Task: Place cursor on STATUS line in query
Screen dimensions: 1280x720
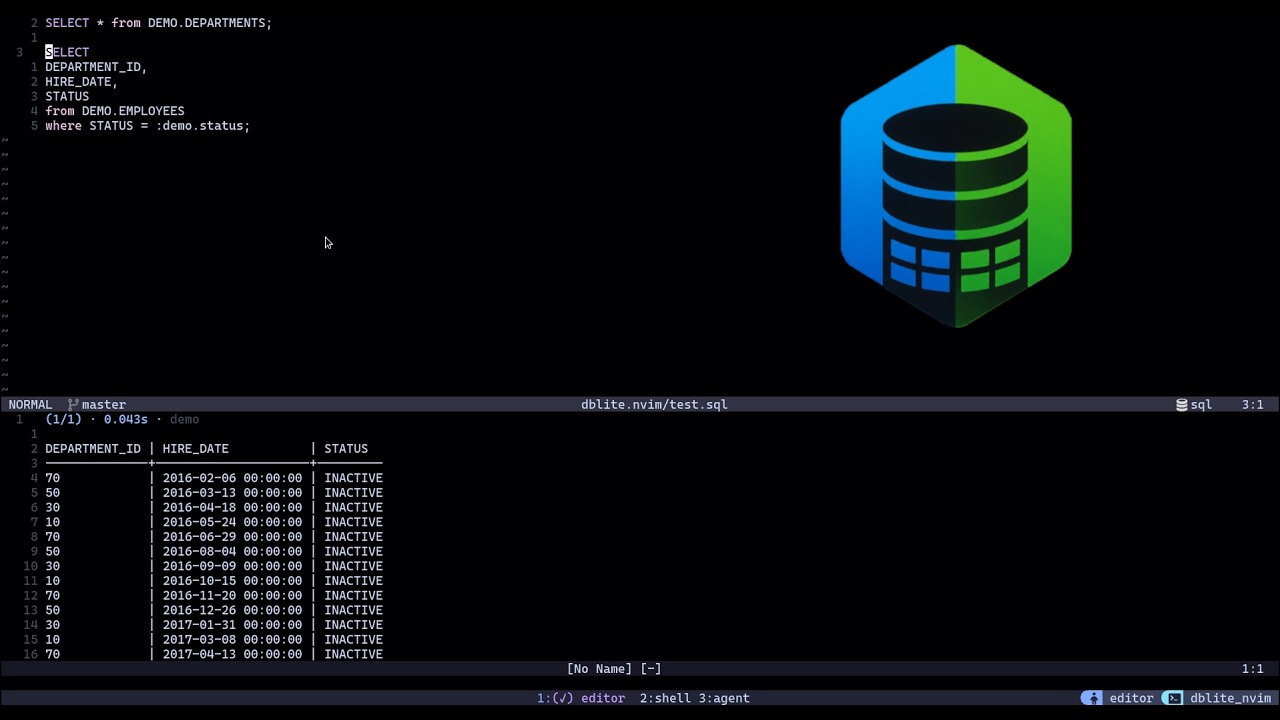Action: point(67,97)
